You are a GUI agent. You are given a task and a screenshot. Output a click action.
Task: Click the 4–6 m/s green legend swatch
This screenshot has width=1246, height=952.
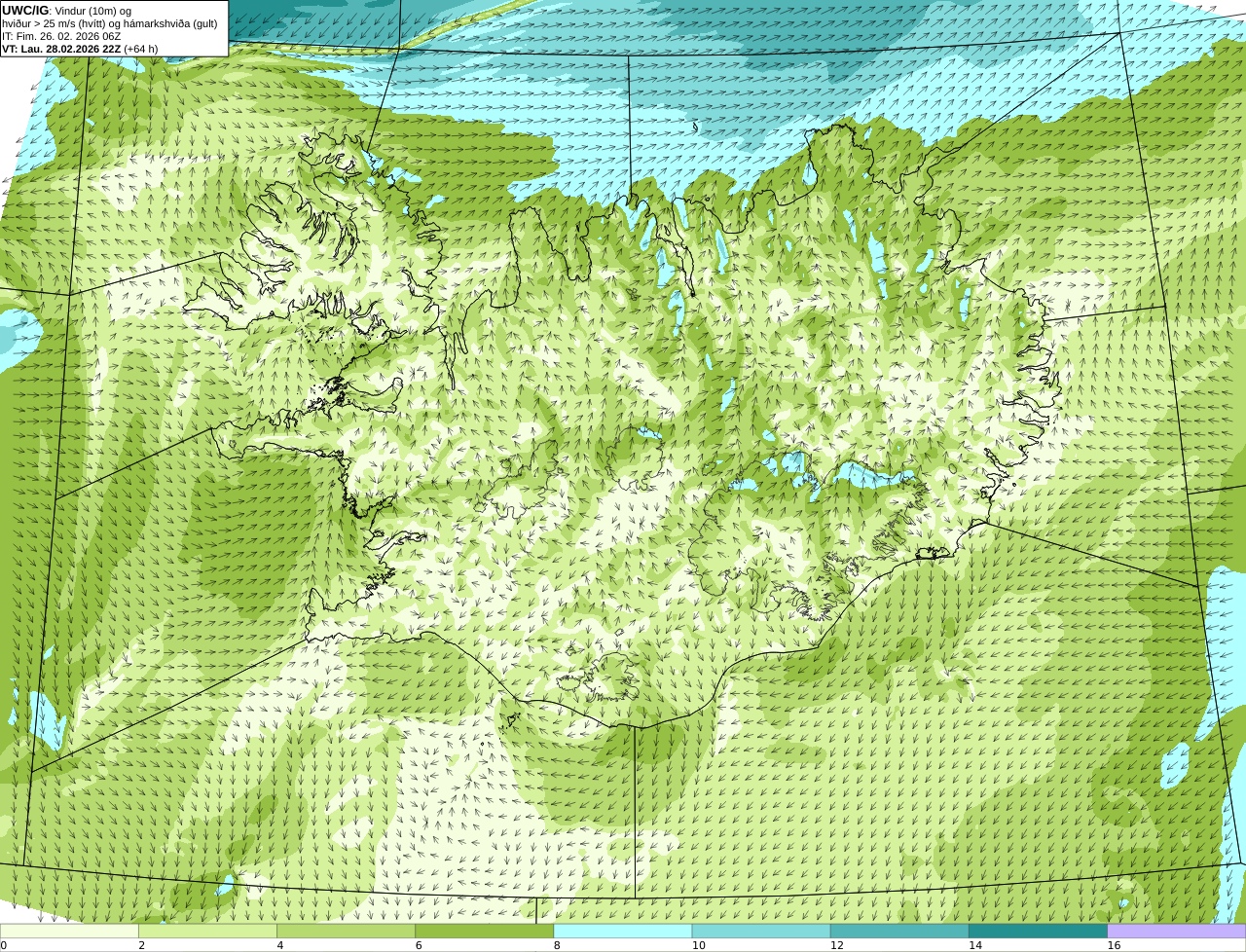346,931
